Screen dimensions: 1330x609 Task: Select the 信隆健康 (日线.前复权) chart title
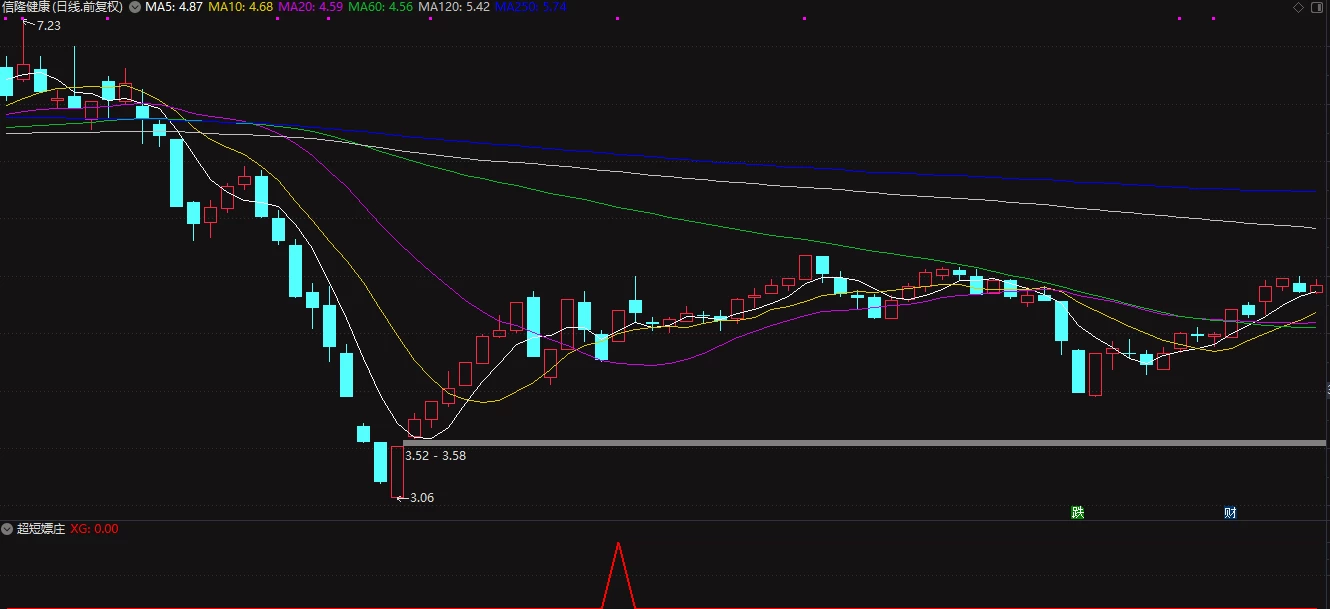point(63,7)
